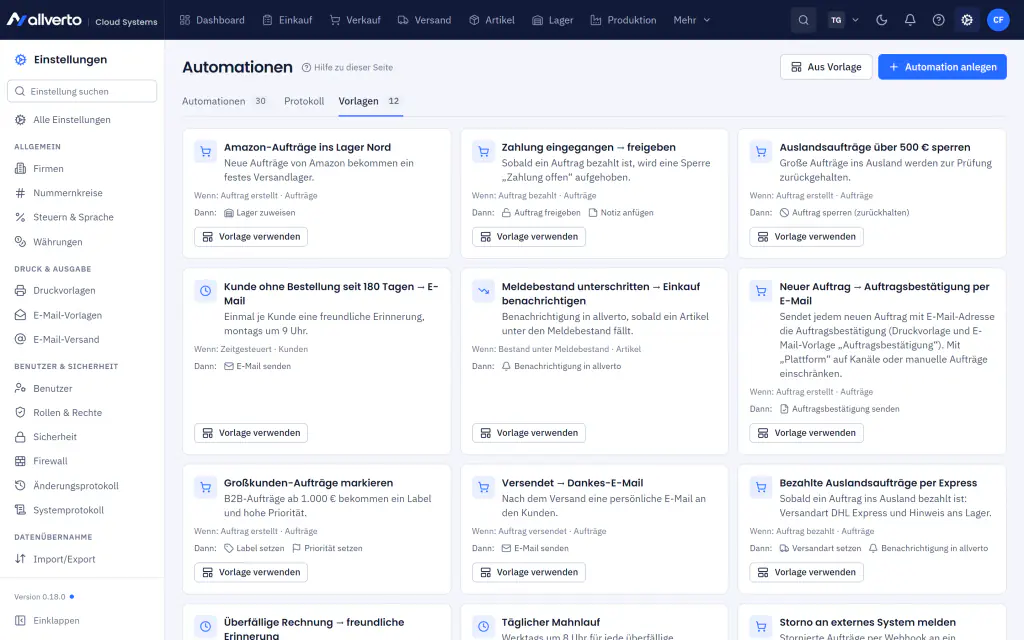Toggle dark mode moon icon

coord(882,20)
